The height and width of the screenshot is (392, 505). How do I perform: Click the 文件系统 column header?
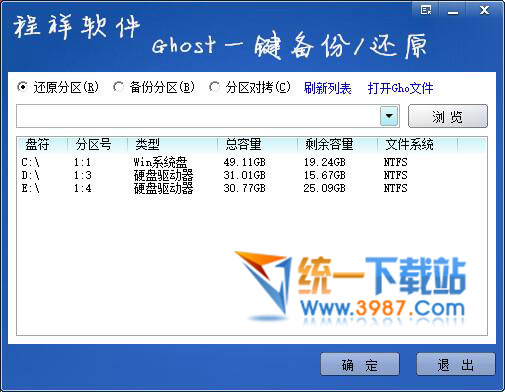click(x=417, y=145)
